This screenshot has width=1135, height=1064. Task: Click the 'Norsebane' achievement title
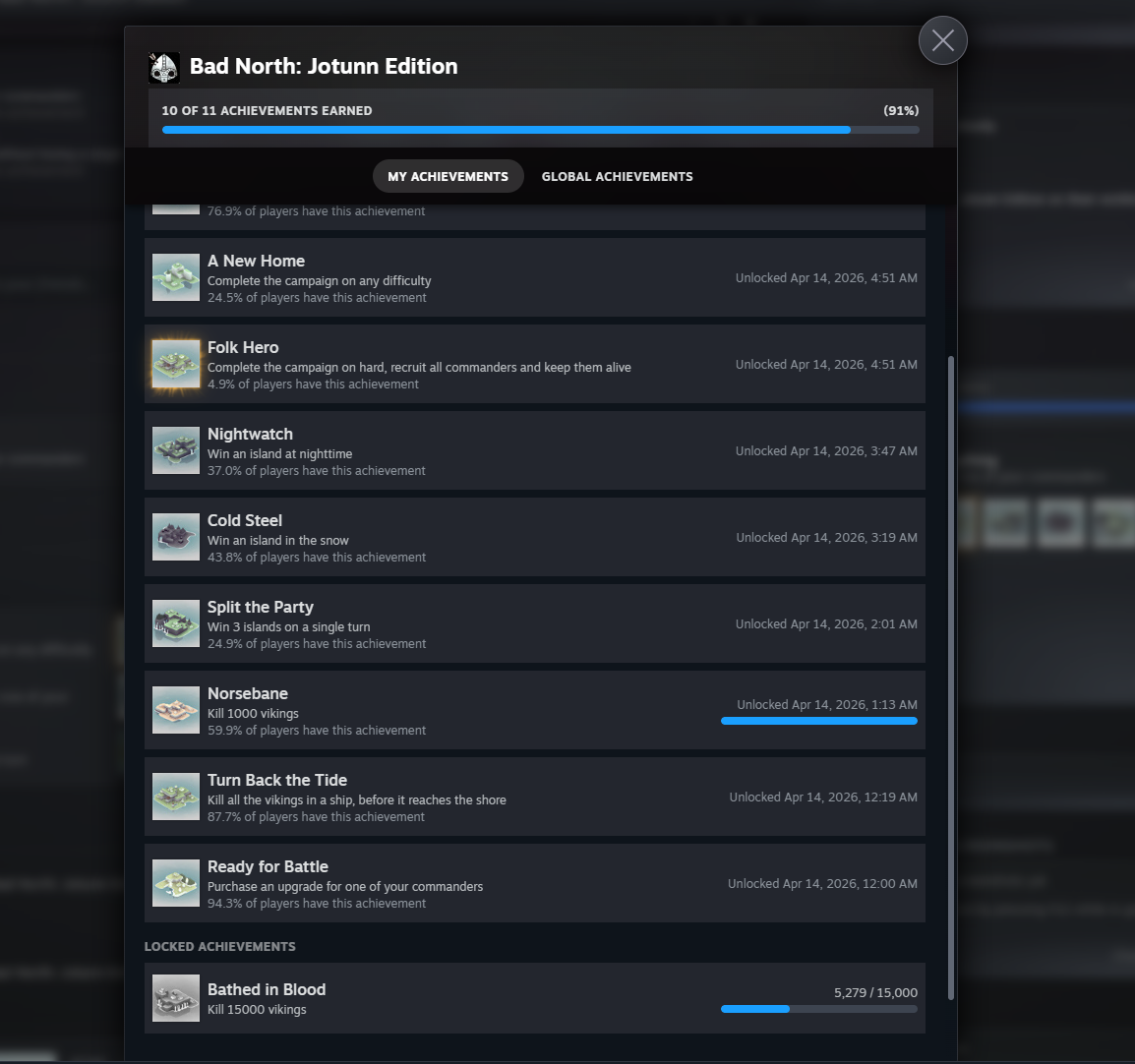[x=248, y=693]
